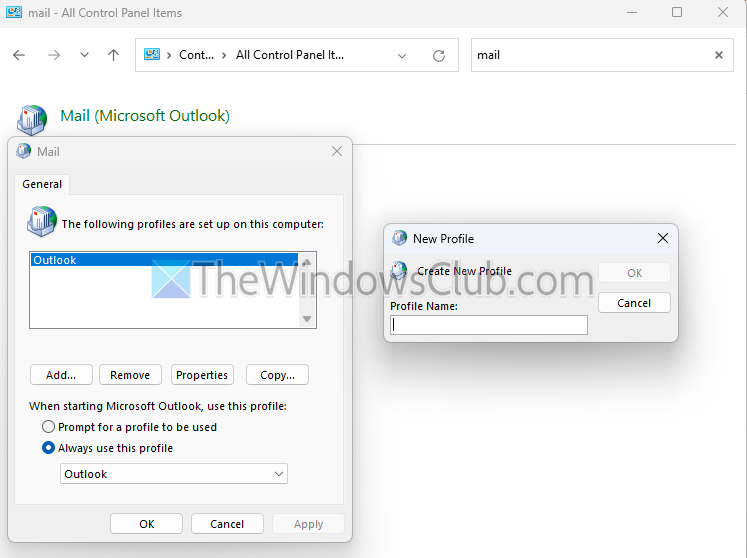747x558 pixels.
Task: Close the New Profile dialog
Action: click(663, 238)
